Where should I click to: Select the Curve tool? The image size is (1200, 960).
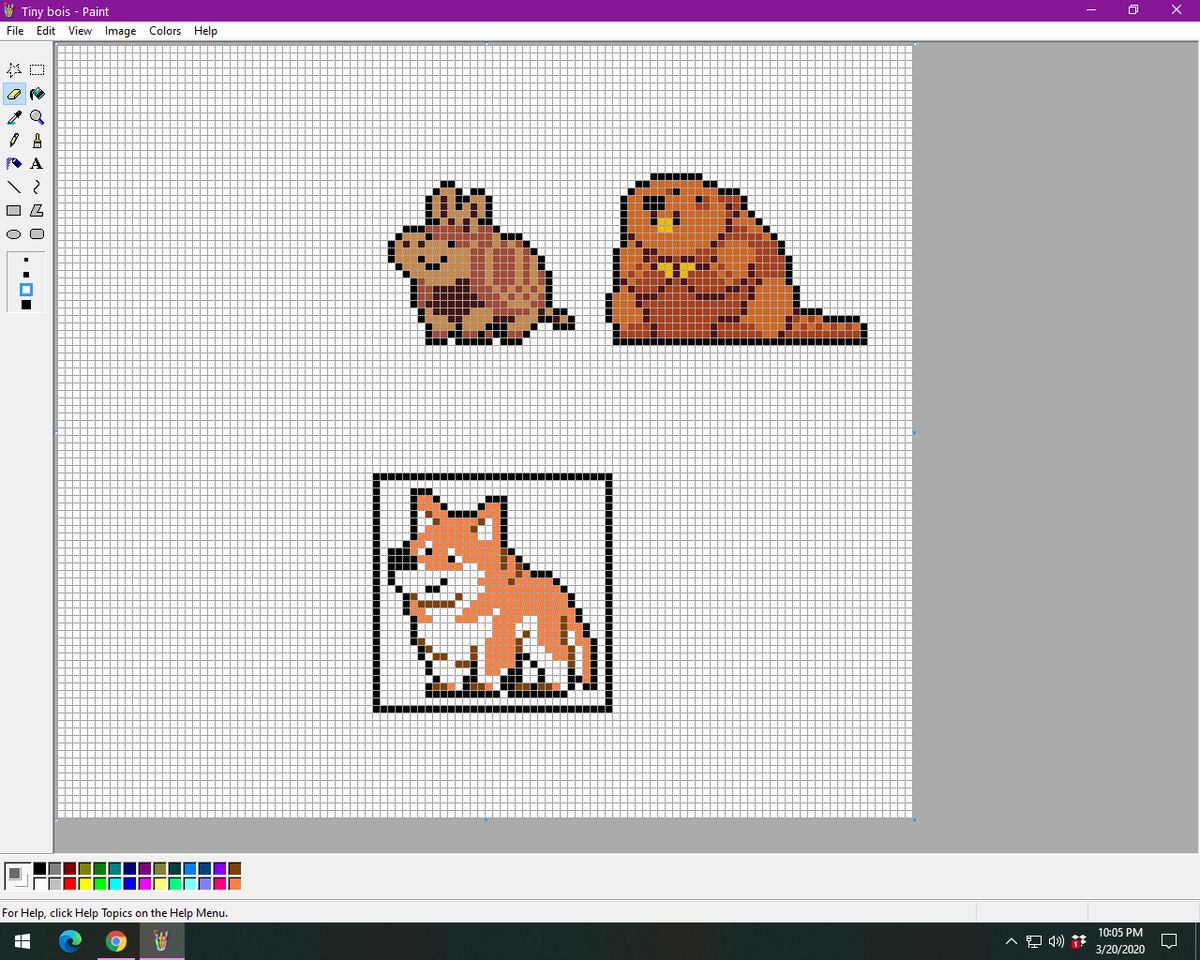coord(37,187)
